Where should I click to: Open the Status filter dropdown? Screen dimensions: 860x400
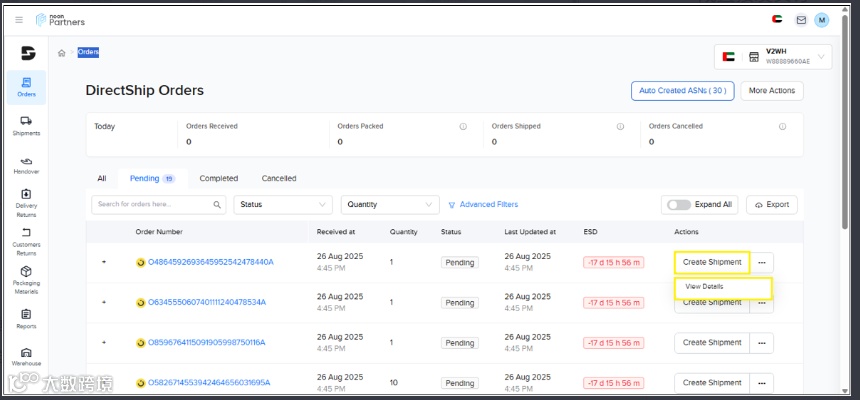coord(283,205)
